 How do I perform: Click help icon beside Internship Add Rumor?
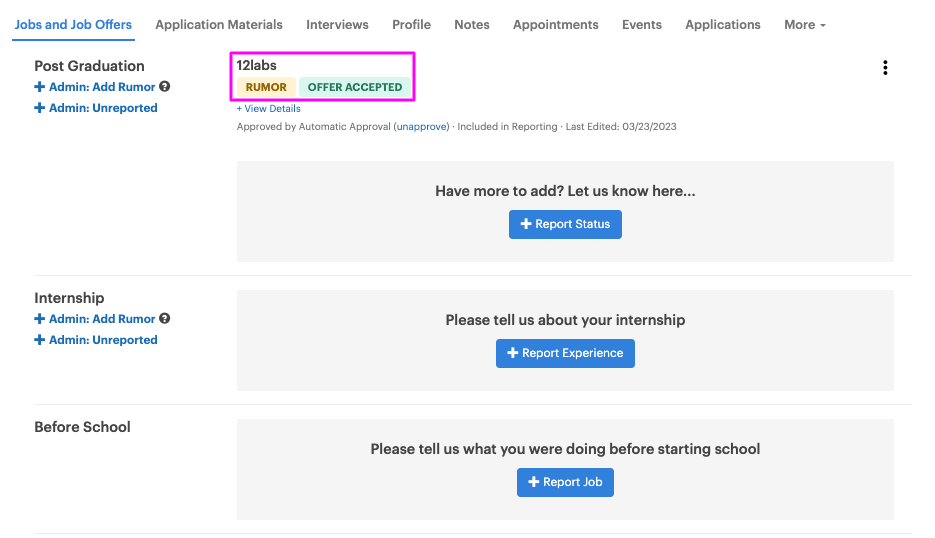165,319
